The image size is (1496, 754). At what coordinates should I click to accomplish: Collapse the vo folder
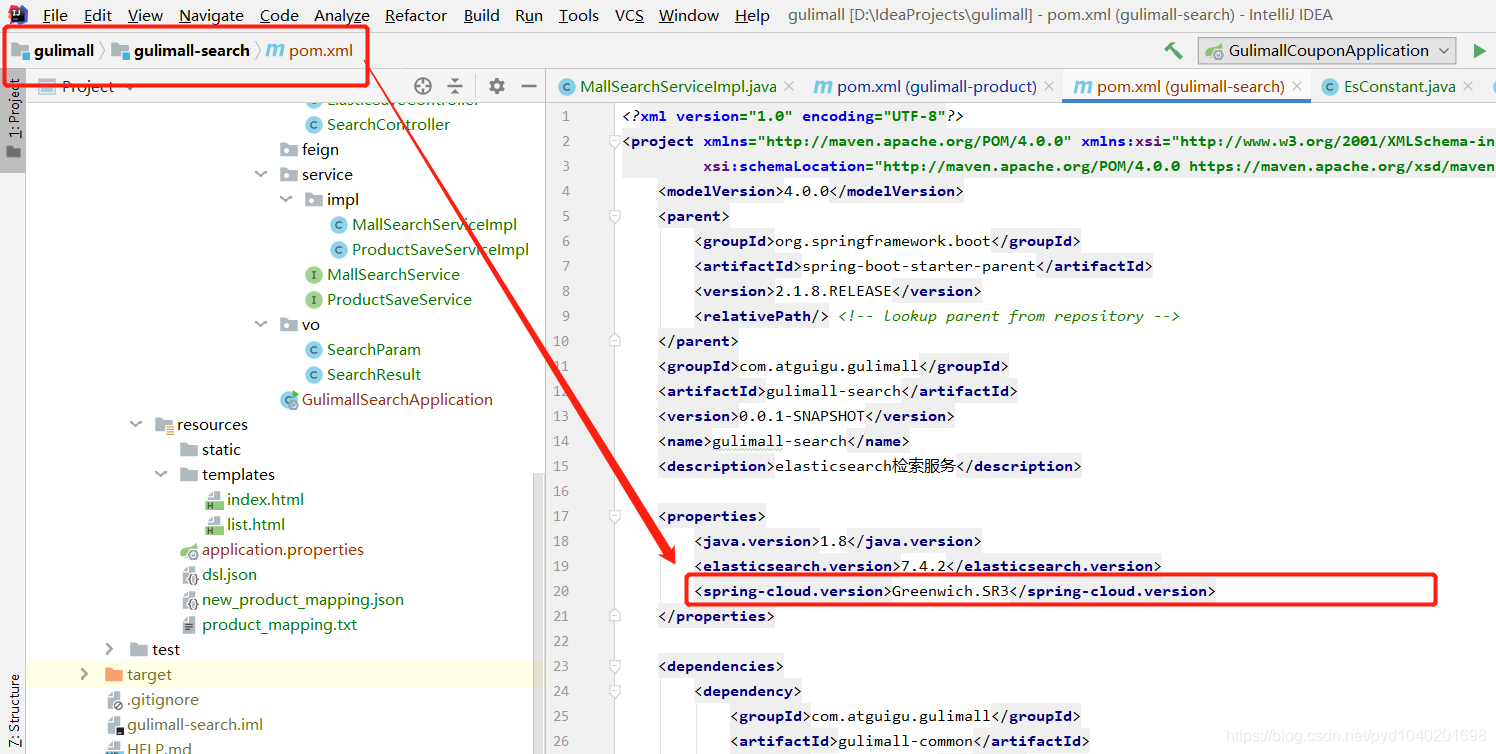pos(261,325)
